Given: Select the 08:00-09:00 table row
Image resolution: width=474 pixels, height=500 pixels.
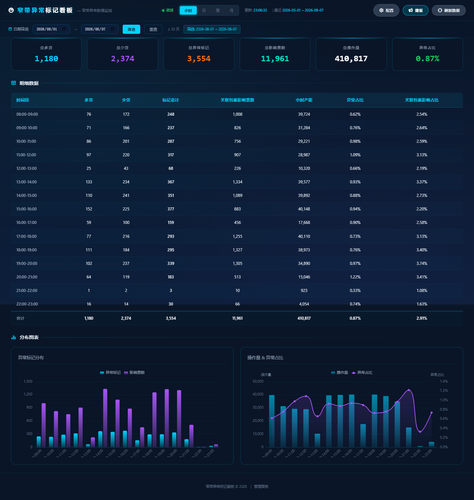Looking at the screenshot, I should [x=237, y=114].
